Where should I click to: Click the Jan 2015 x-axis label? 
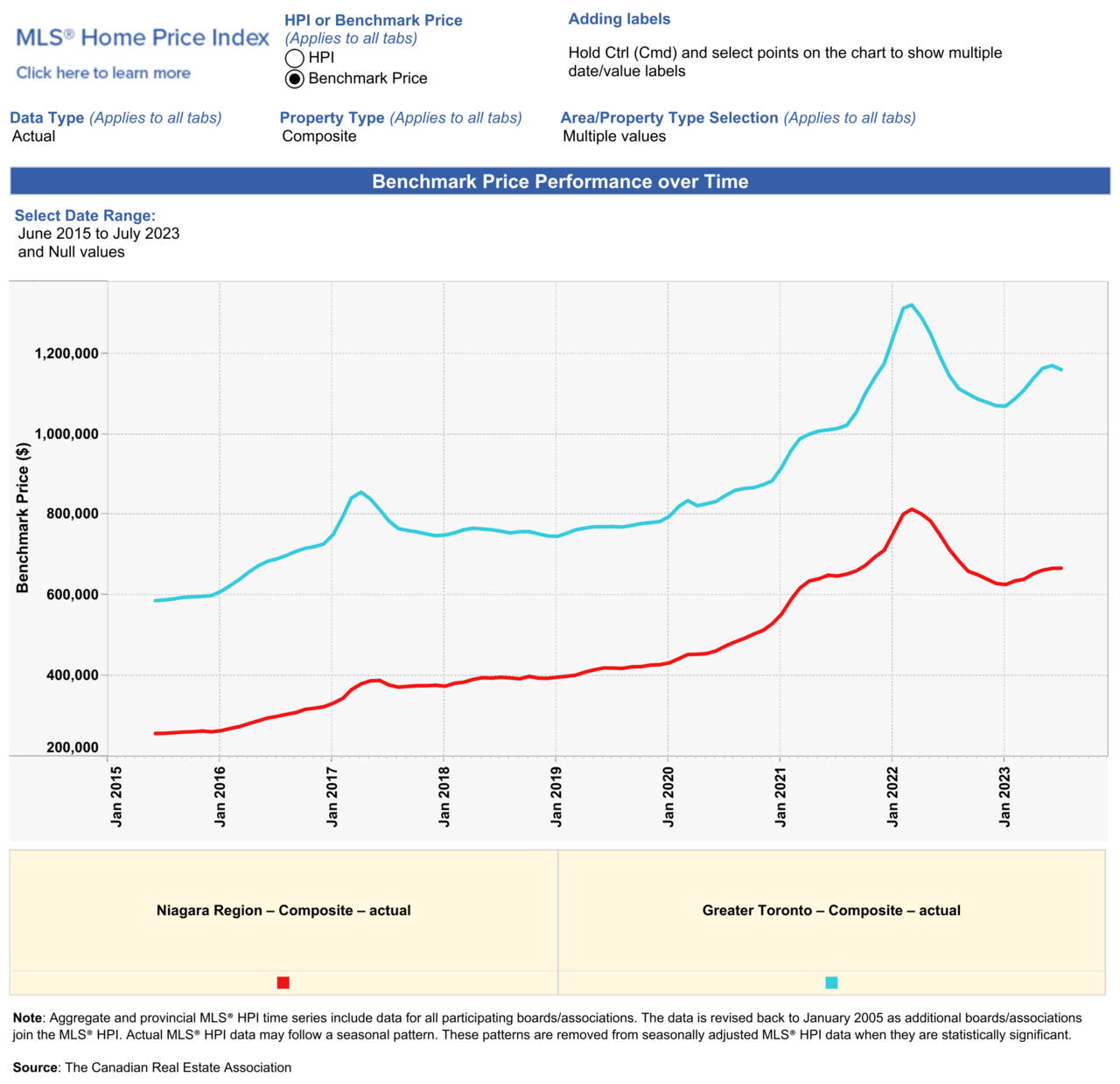coord(116,797)
